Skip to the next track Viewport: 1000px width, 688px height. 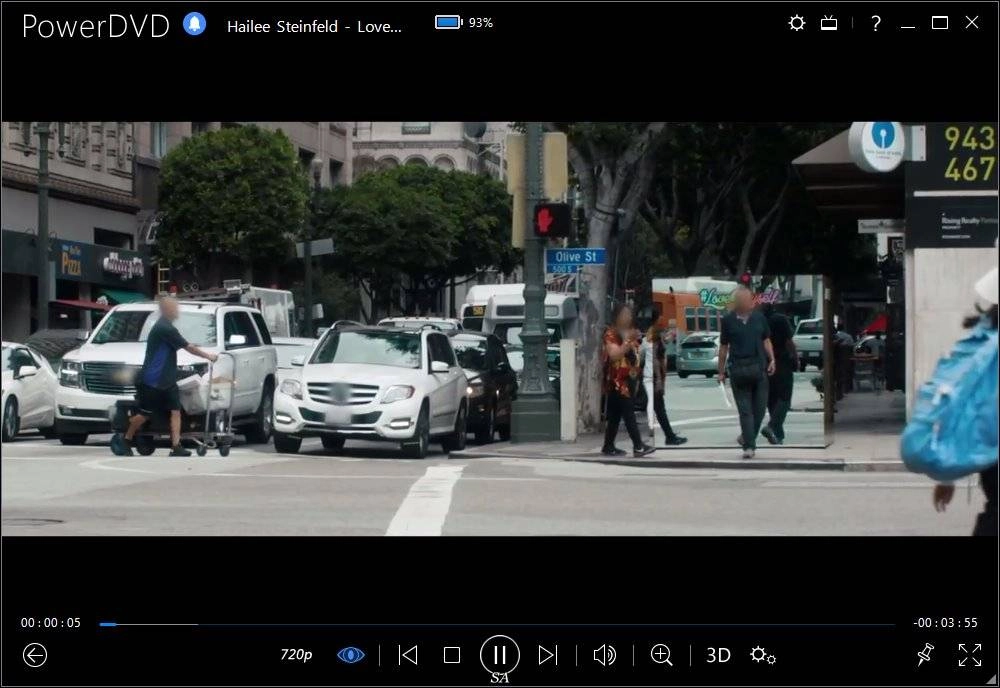(548, 655)
